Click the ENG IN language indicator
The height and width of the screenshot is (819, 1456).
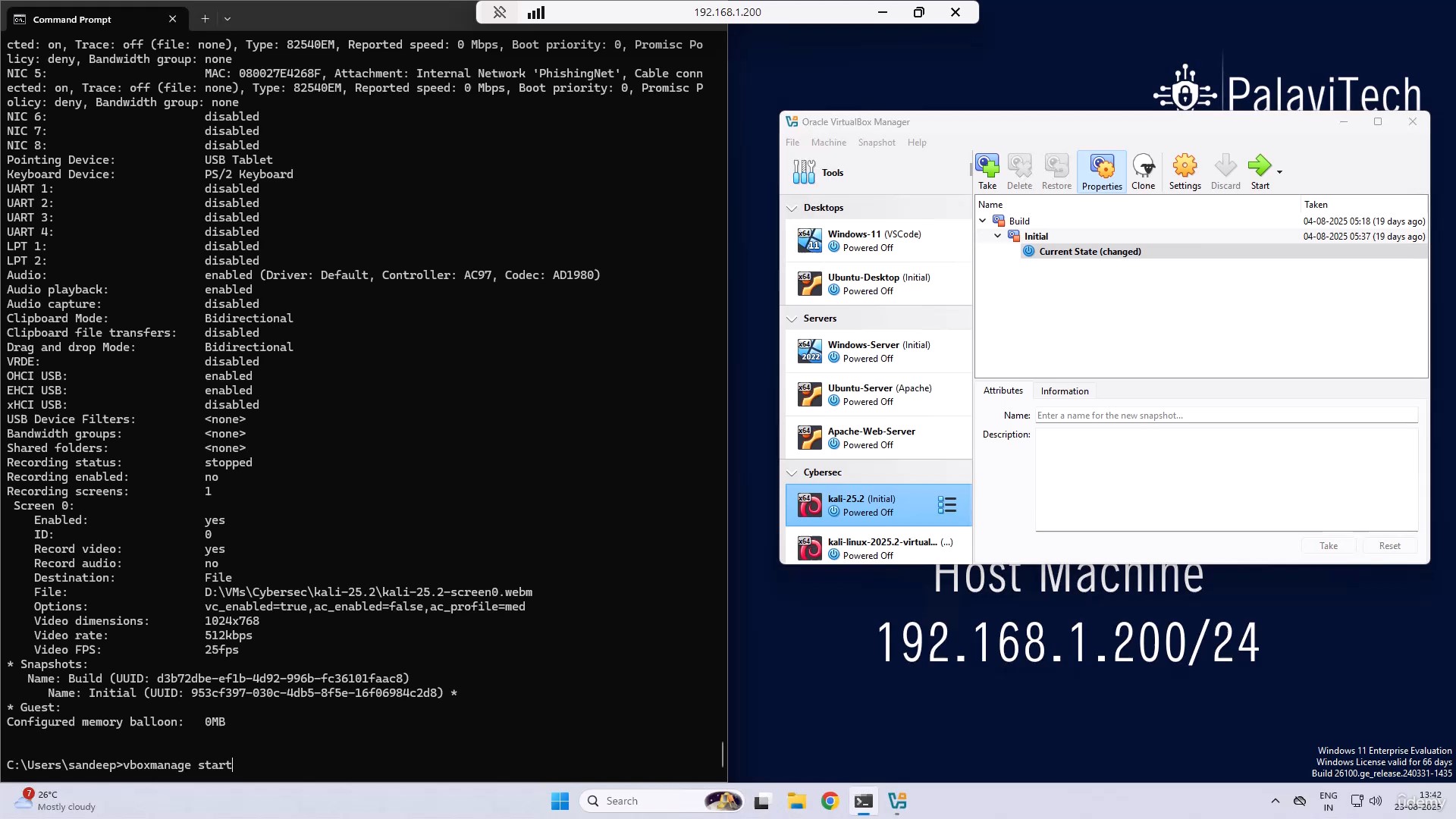pos(1328,801)
